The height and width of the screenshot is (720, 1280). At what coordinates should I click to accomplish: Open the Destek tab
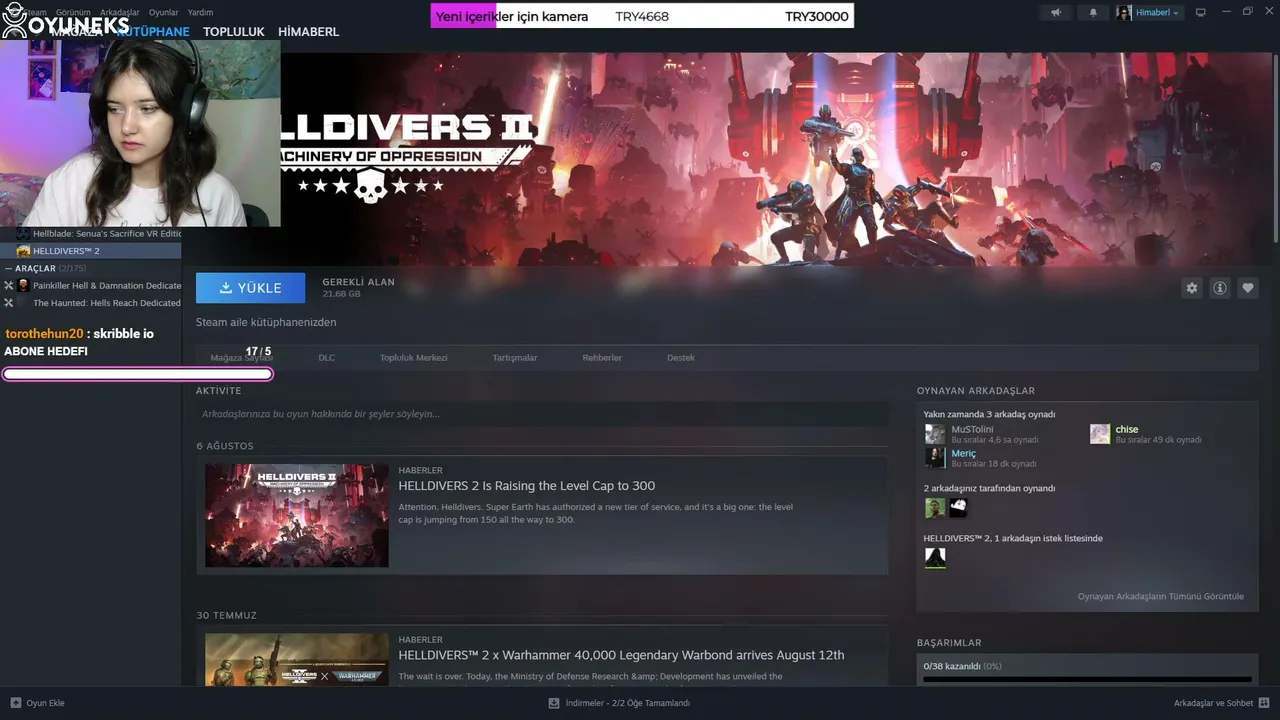point(681,357)
